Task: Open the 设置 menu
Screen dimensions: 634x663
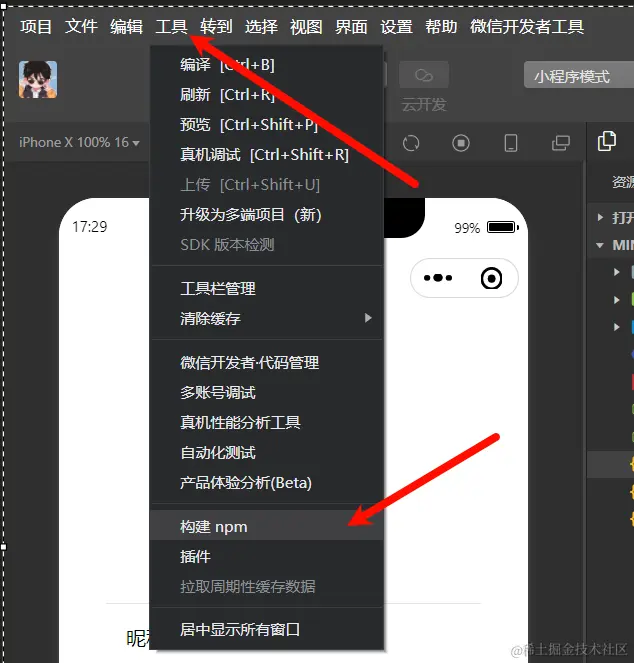Action: click(x=396, y=27)
